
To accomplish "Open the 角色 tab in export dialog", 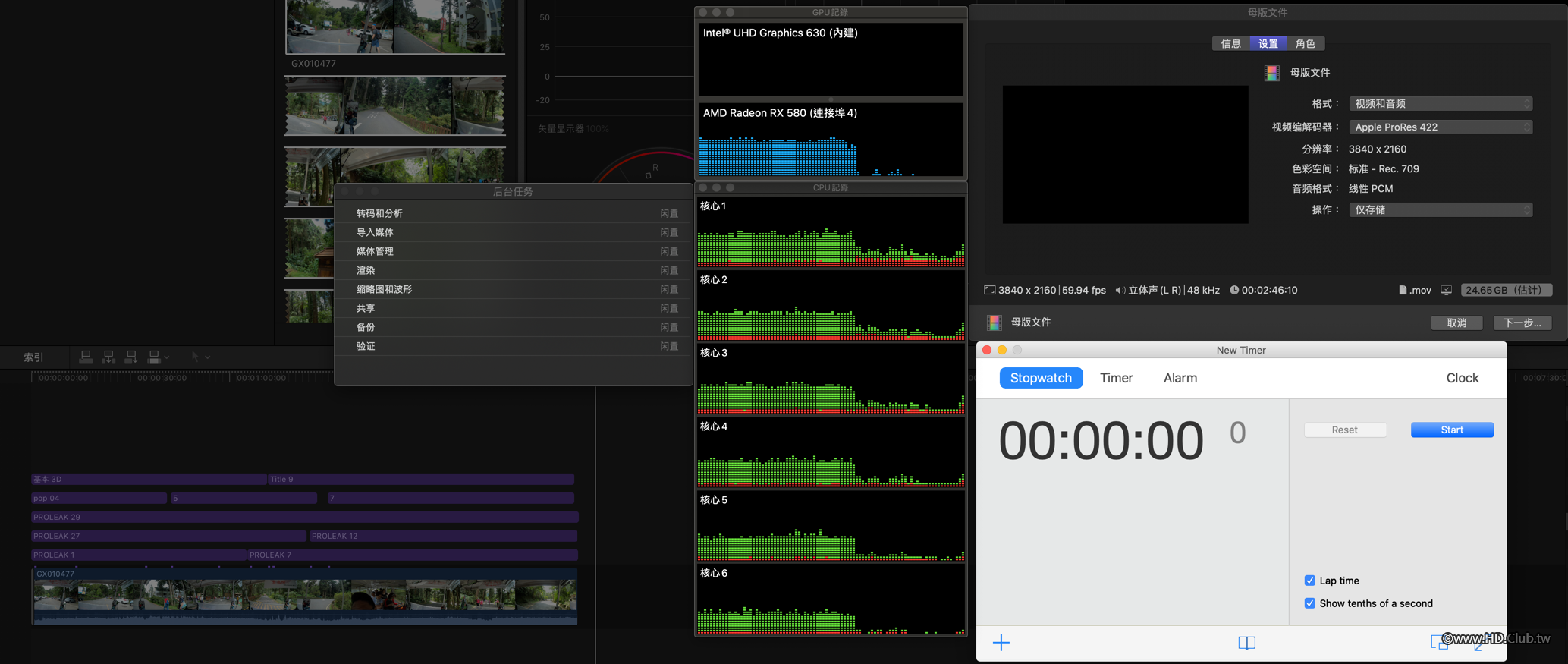I will coord(1306,43).
